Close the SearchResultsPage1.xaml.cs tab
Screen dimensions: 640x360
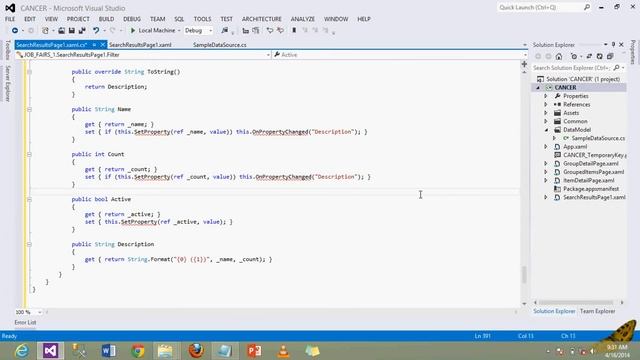point(102,45)
